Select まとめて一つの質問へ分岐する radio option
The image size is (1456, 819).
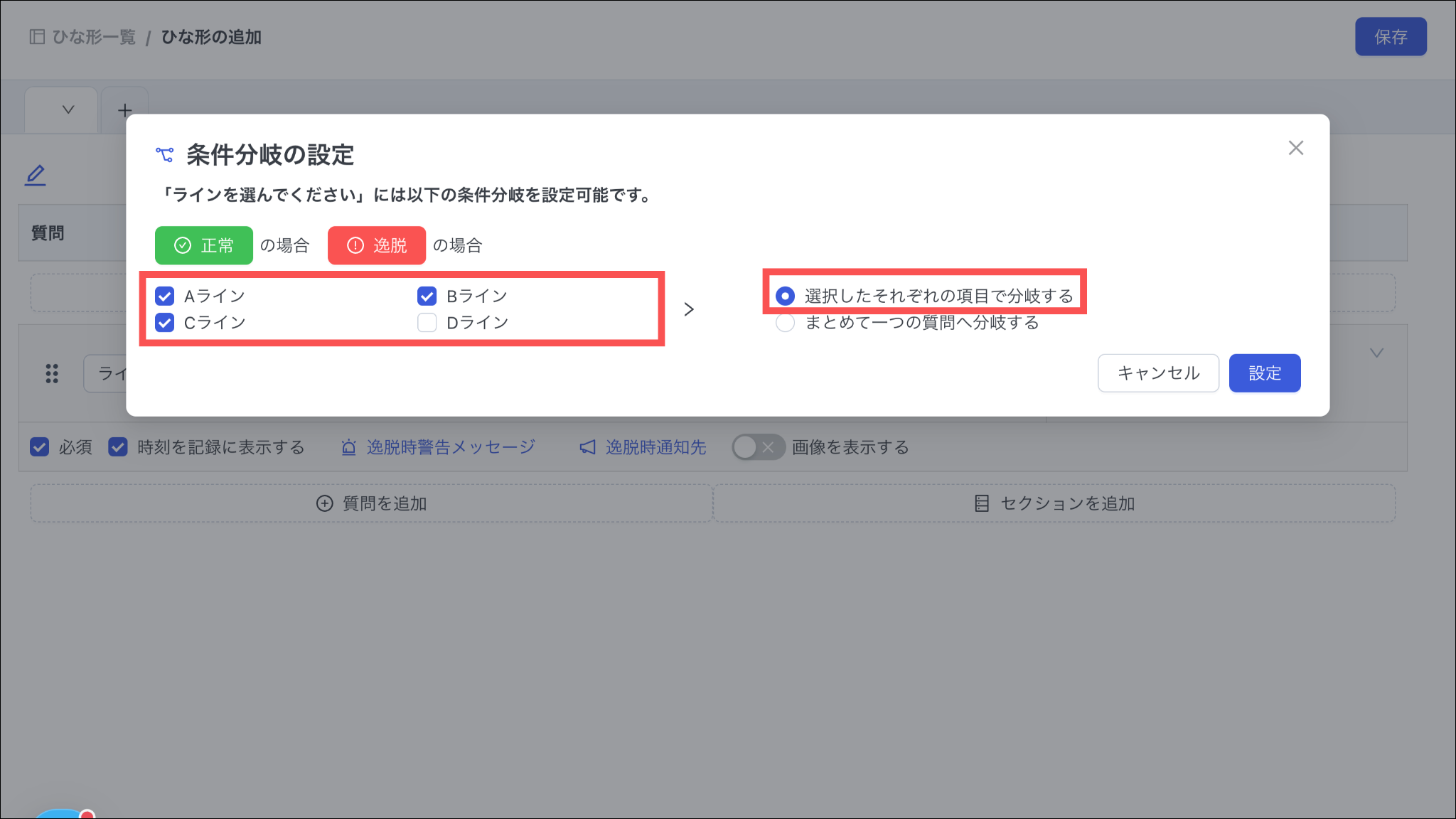[785, 323]
